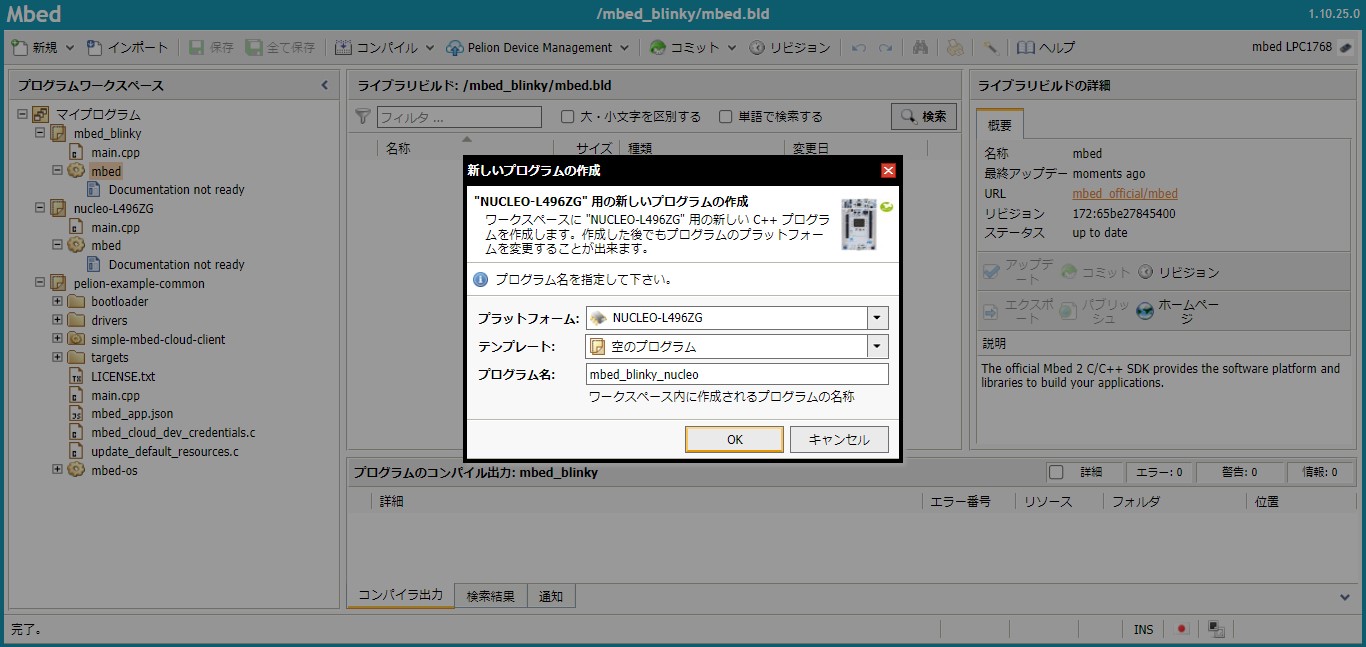Click the アップデート button in library details
Screen dimensions: 1366x647
[1018, 272]
